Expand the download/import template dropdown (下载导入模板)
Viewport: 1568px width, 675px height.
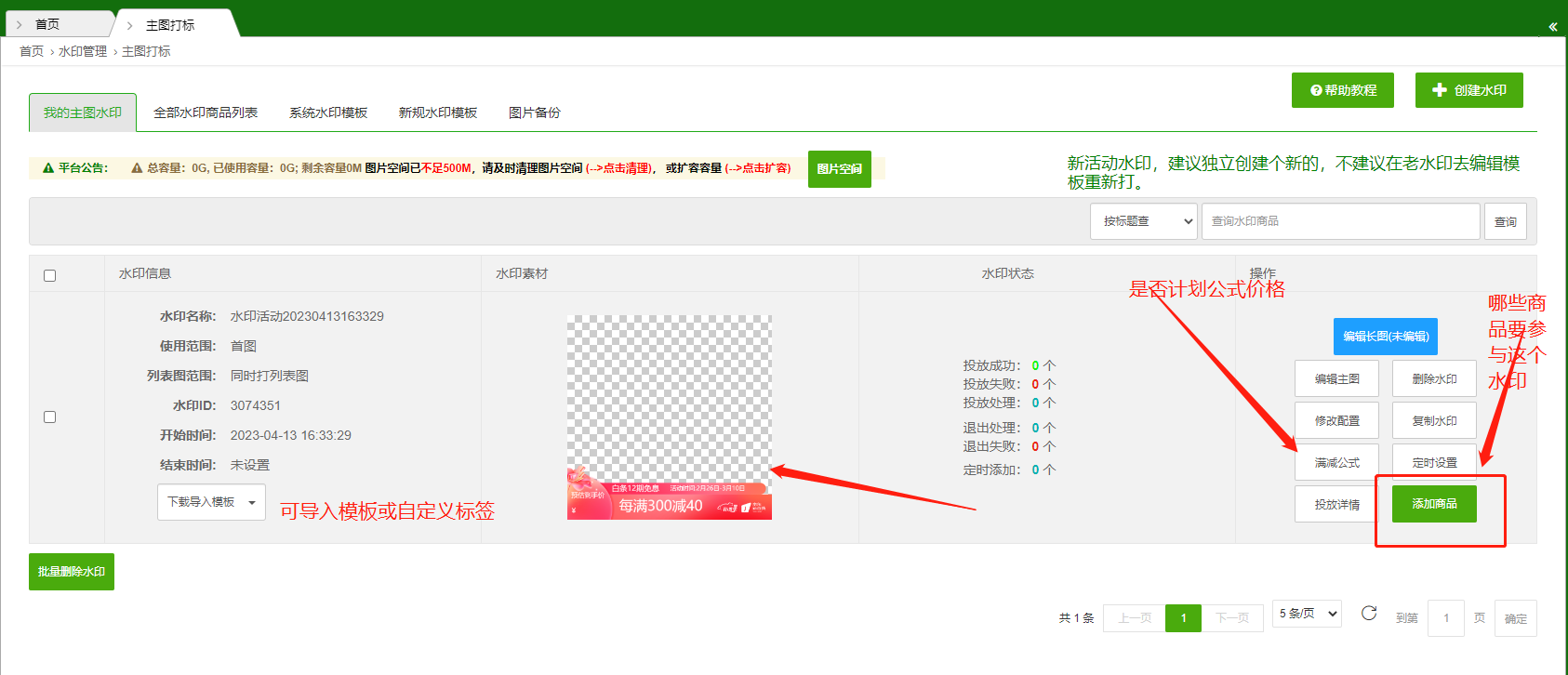[x=211, y=502]
